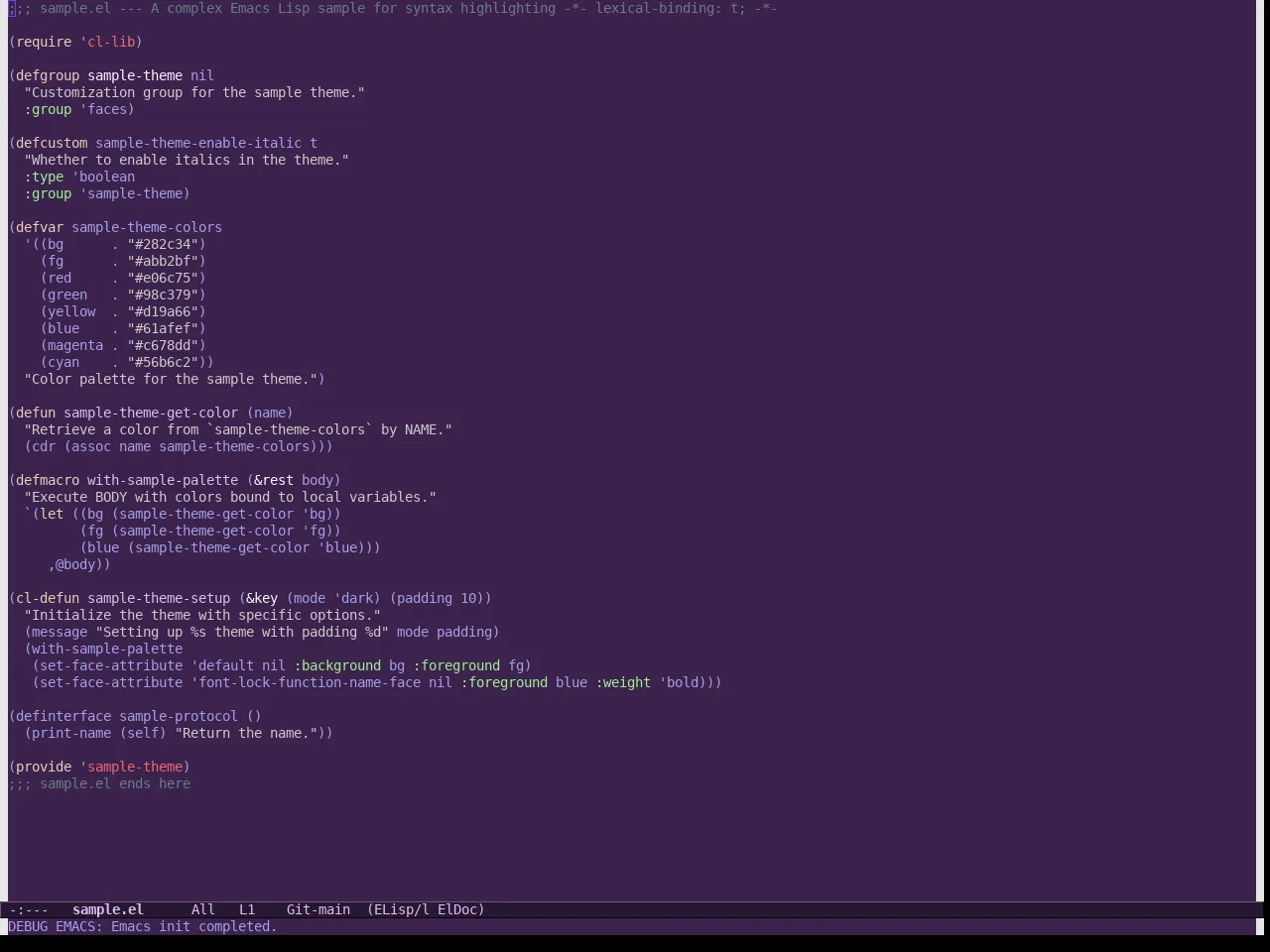The width and height of the screenshot is (1270, 952).
Task: Click sample-theme-enable-italic variable name
Action: (x=198, y=143)
